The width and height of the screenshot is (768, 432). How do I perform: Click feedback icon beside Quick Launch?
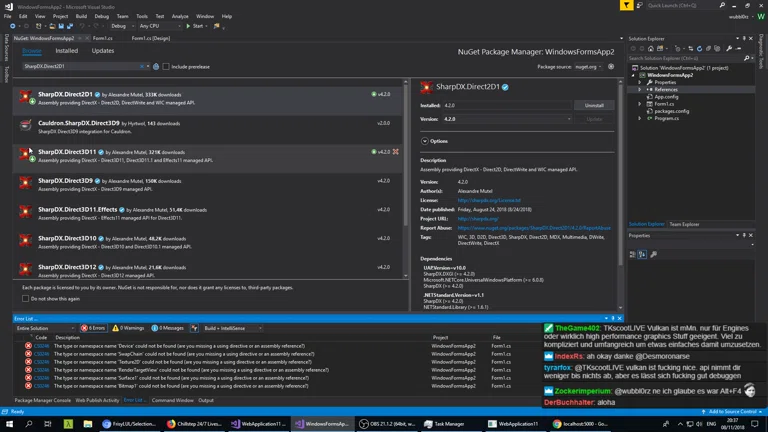coord(639,5)
